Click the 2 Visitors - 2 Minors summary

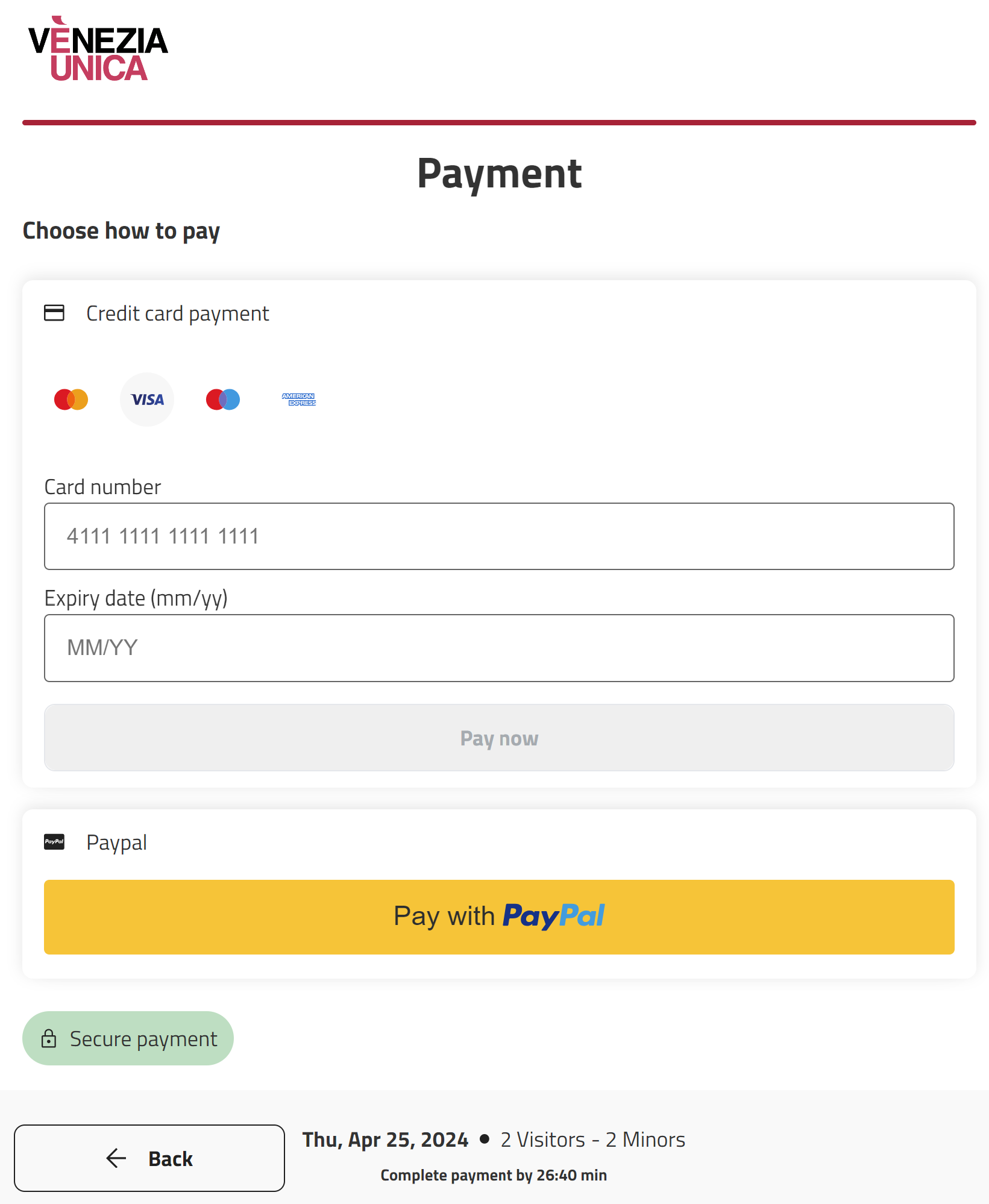592,1140
